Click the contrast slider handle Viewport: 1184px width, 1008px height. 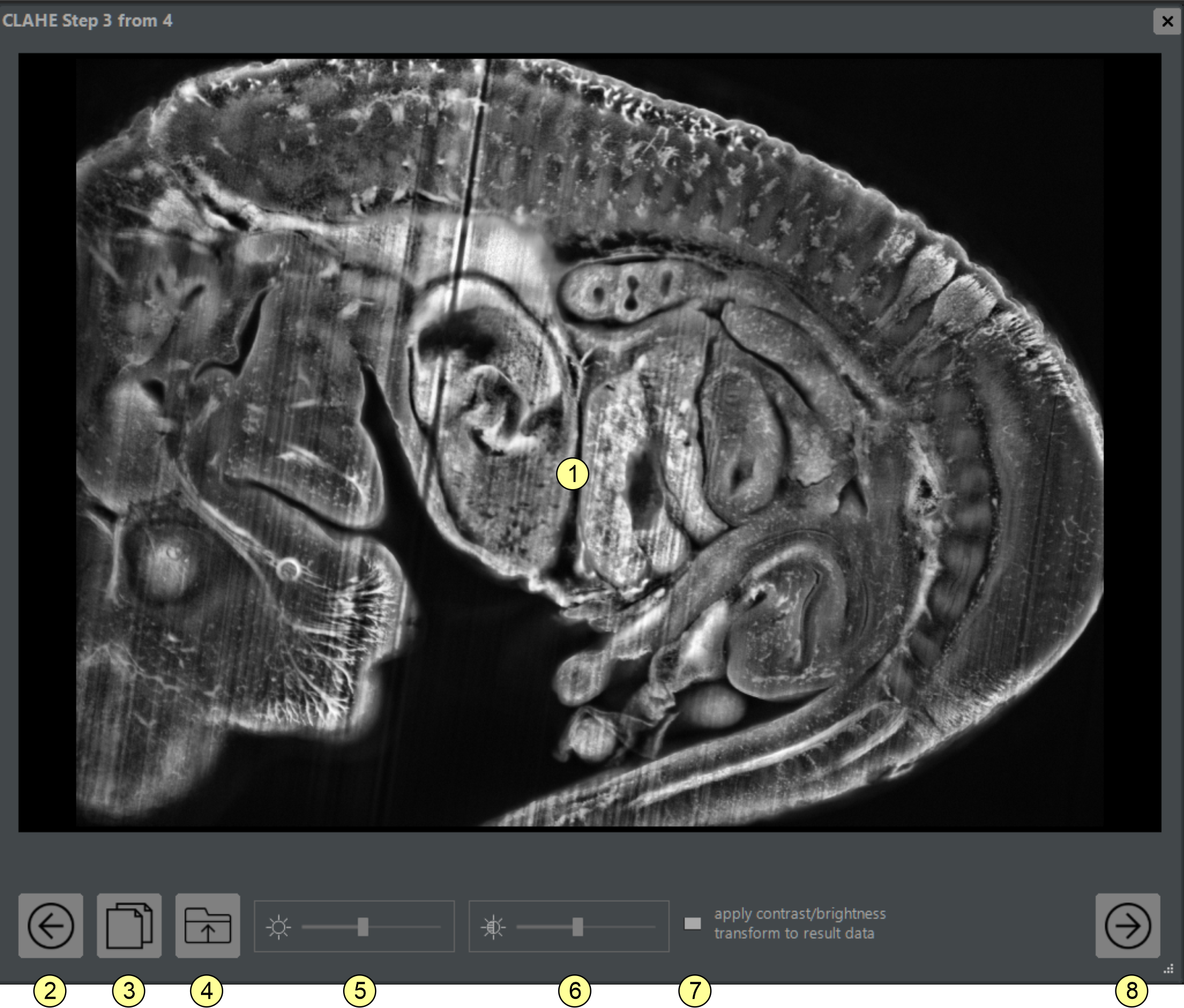click(x=578, y=927)
